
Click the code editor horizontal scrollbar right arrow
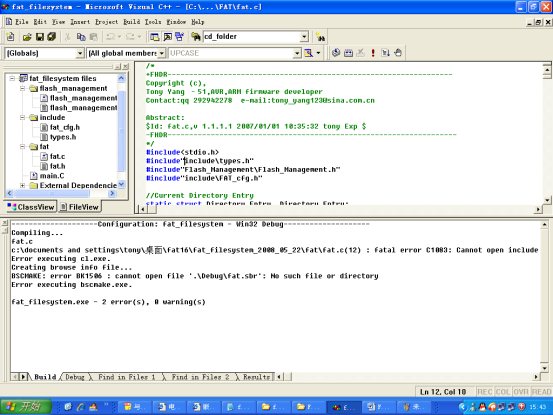click(x=538, y=209)
